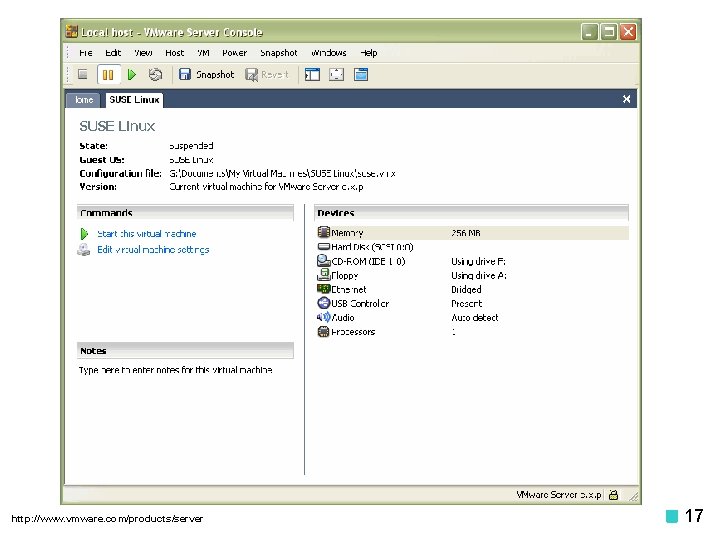Click the configuration file path text
Image resolution: width=720 pixels, height=540 pixels.
282,174
